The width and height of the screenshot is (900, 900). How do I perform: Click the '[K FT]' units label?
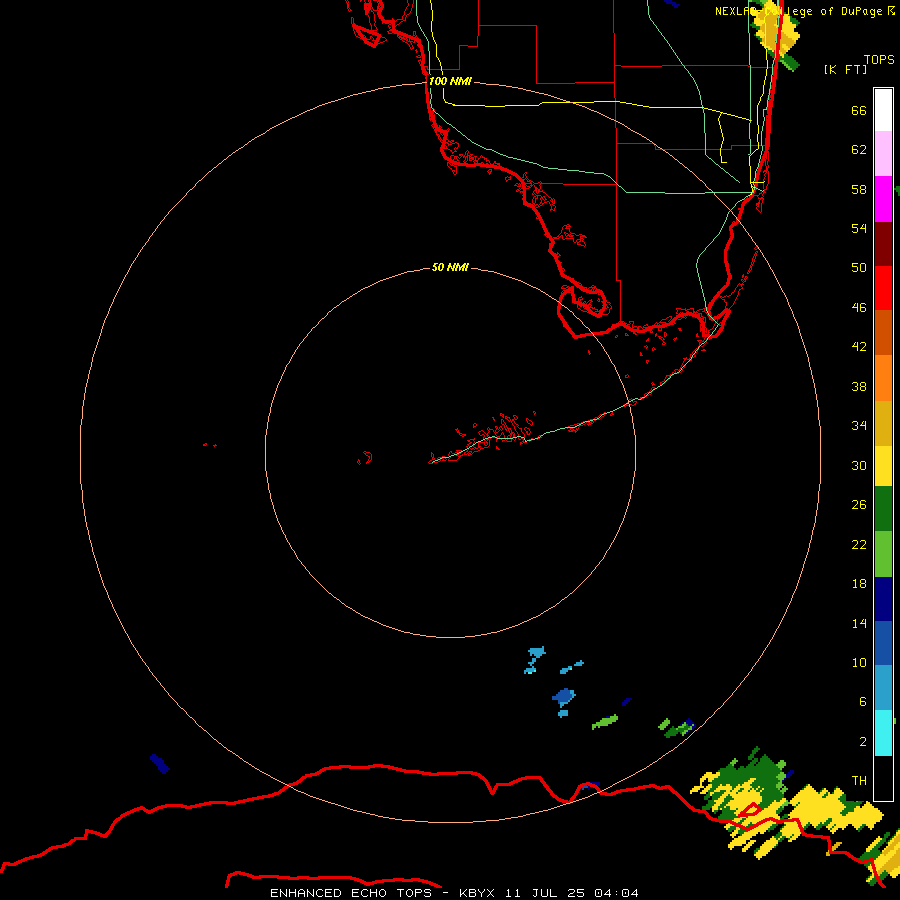pos(845,69)
